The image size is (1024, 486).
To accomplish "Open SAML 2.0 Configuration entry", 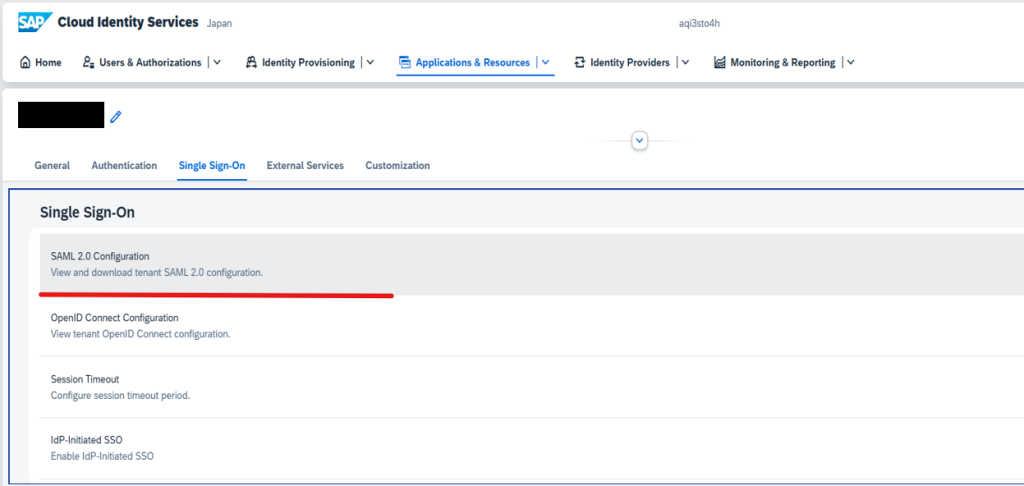I will click(100, 257).
